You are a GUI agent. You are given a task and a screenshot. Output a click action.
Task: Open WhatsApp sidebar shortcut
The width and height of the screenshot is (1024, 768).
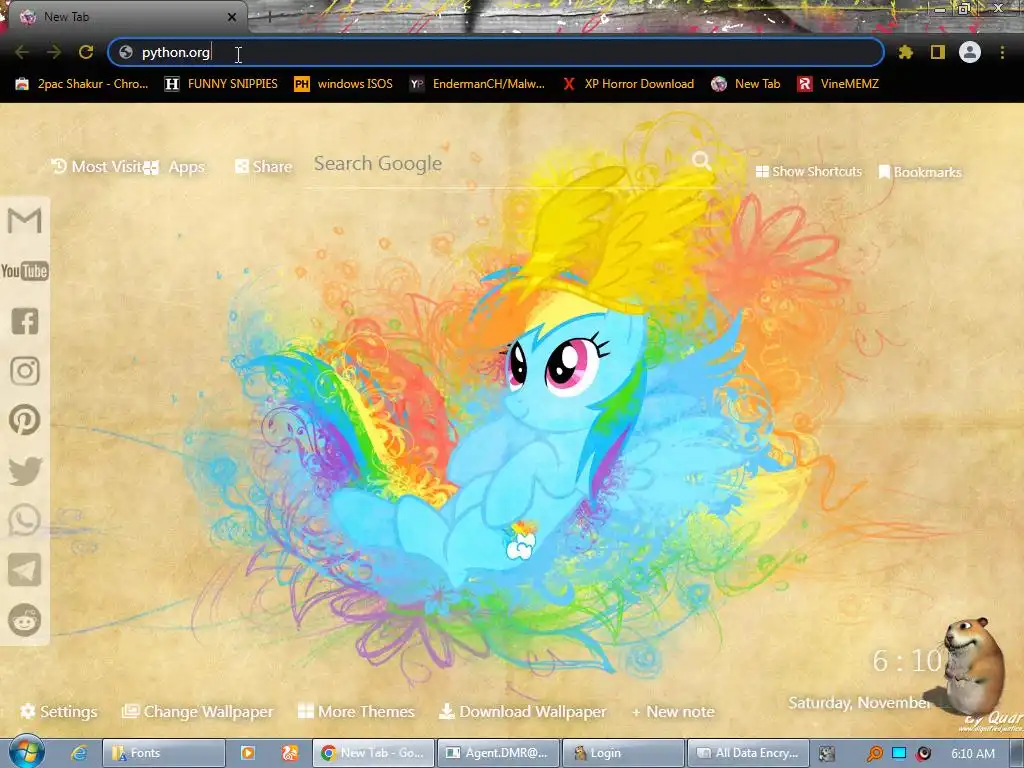coord(25,520)
